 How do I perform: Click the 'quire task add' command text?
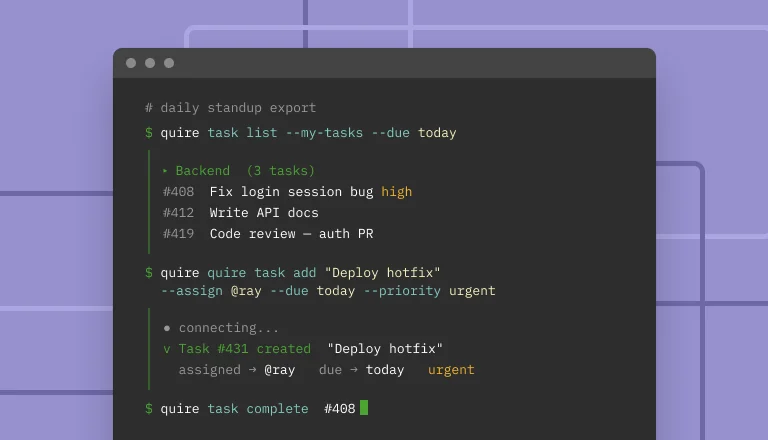coord(262,272)
